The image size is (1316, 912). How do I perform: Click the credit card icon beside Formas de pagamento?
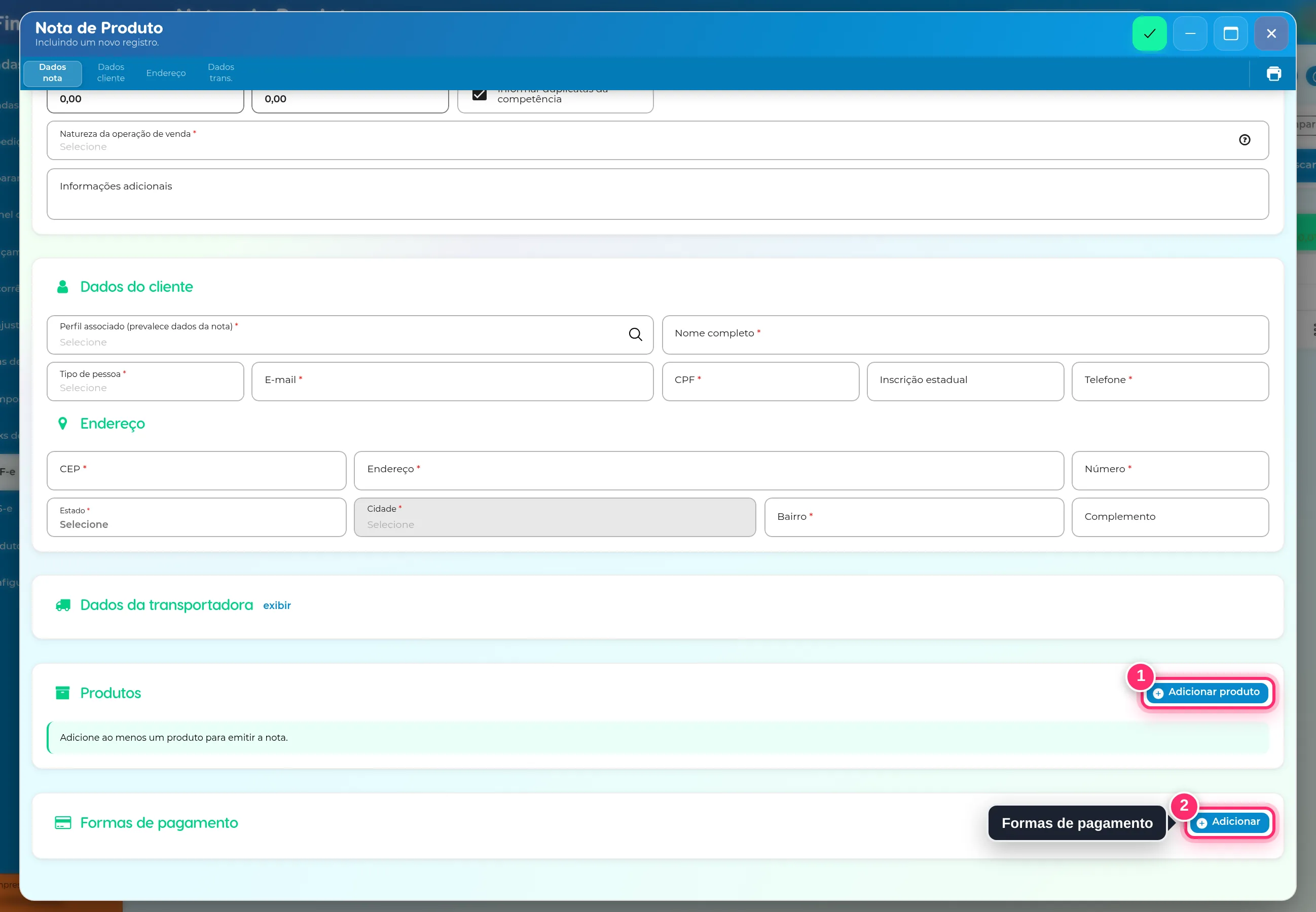tap(63, 823)
